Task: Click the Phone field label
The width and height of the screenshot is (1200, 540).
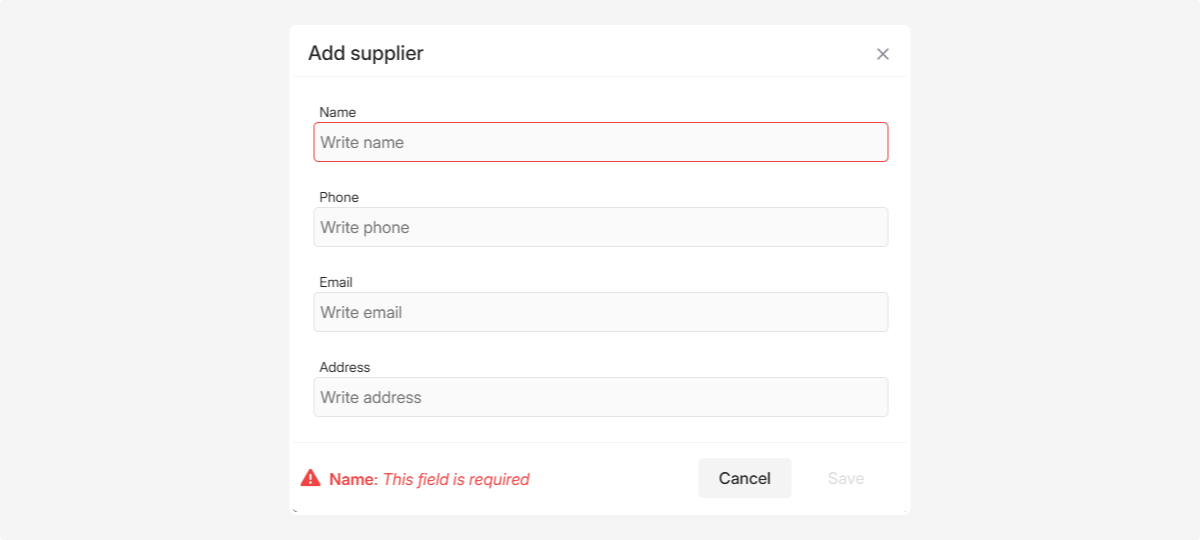Action: 339,197
